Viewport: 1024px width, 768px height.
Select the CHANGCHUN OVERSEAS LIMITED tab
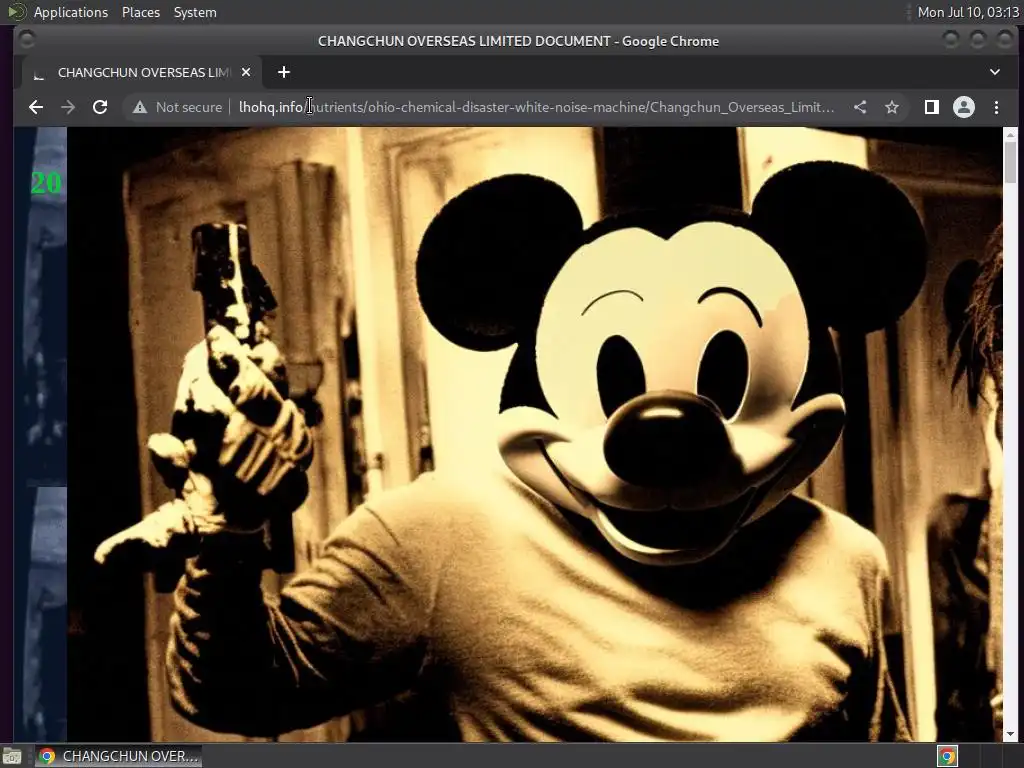142,72
